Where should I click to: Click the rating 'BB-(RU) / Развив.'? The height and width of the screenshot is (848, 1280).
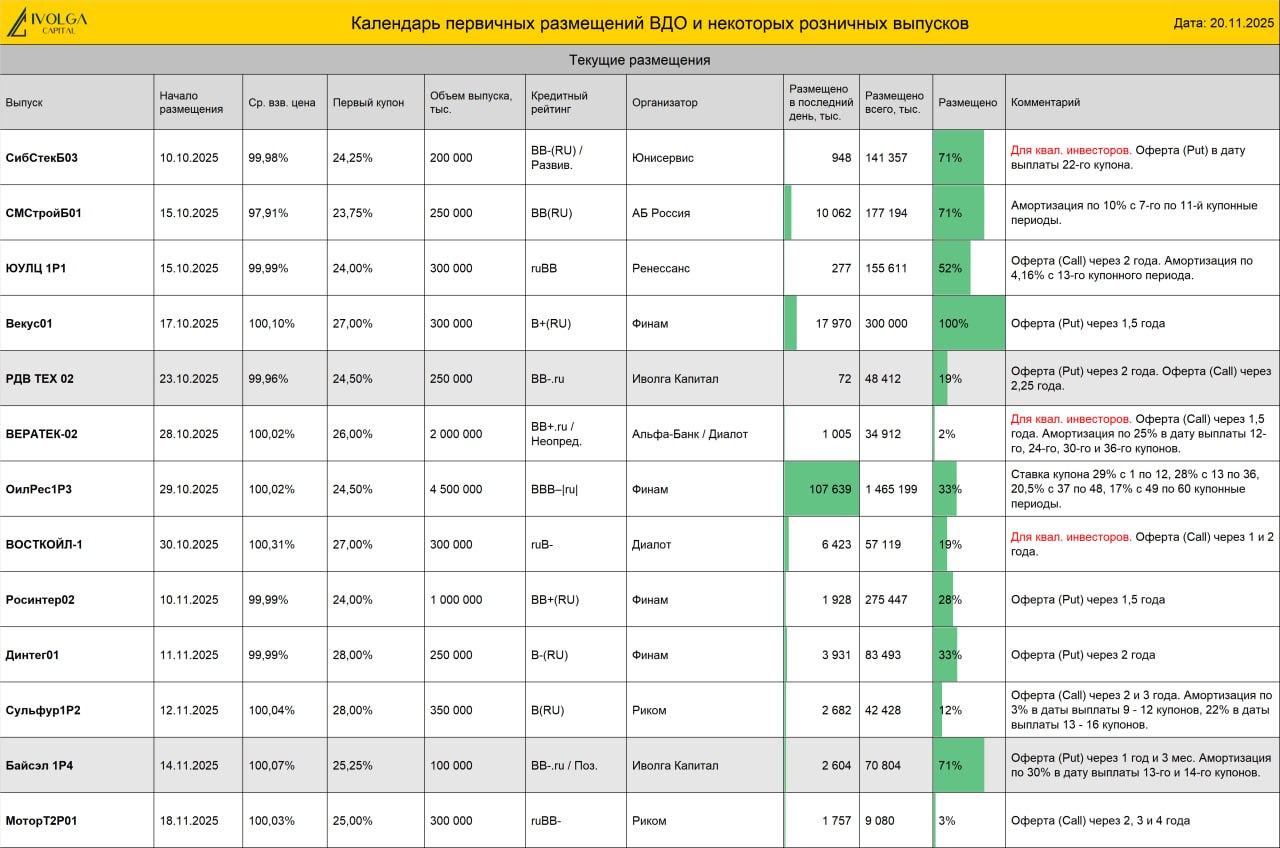[557, 157]
